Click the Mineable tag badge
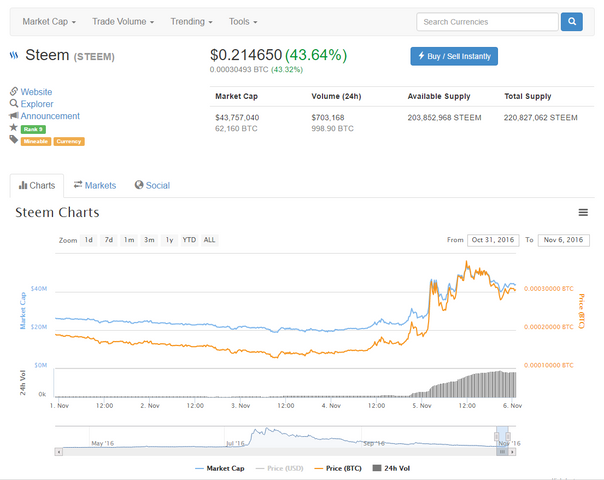604x480 pixels. [x=36, y=141]
